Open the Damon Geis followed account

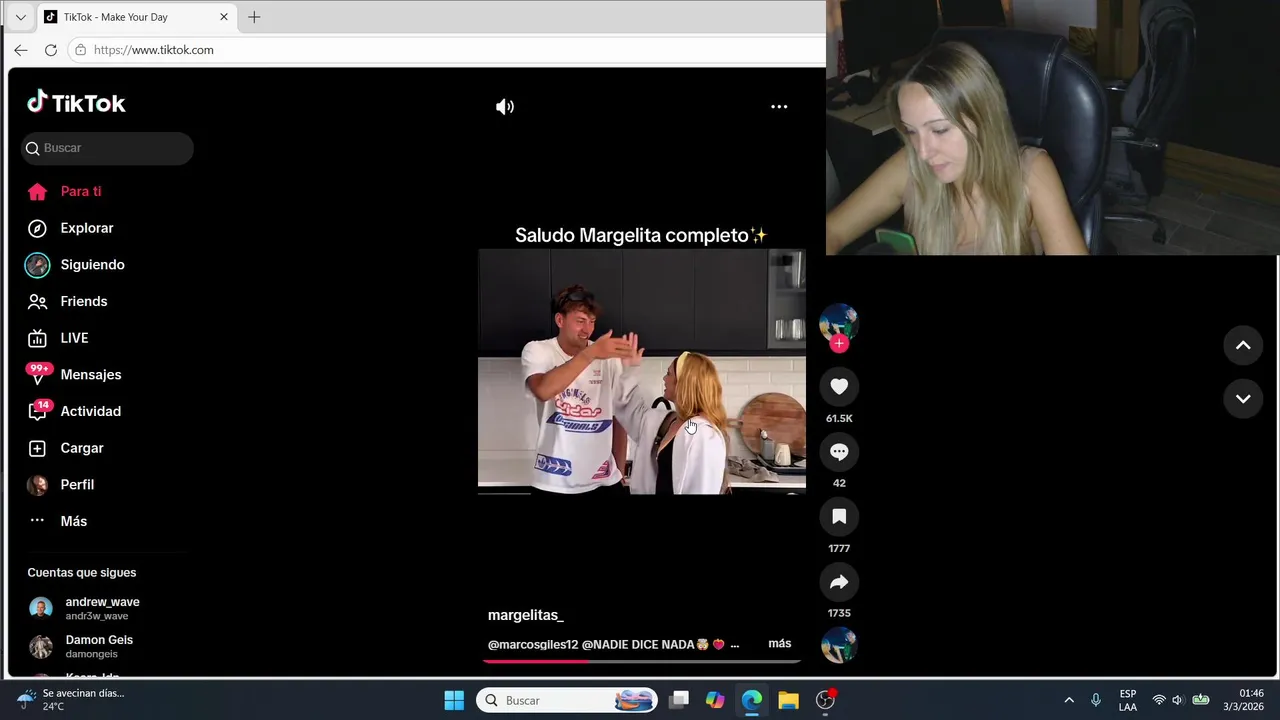99,646
